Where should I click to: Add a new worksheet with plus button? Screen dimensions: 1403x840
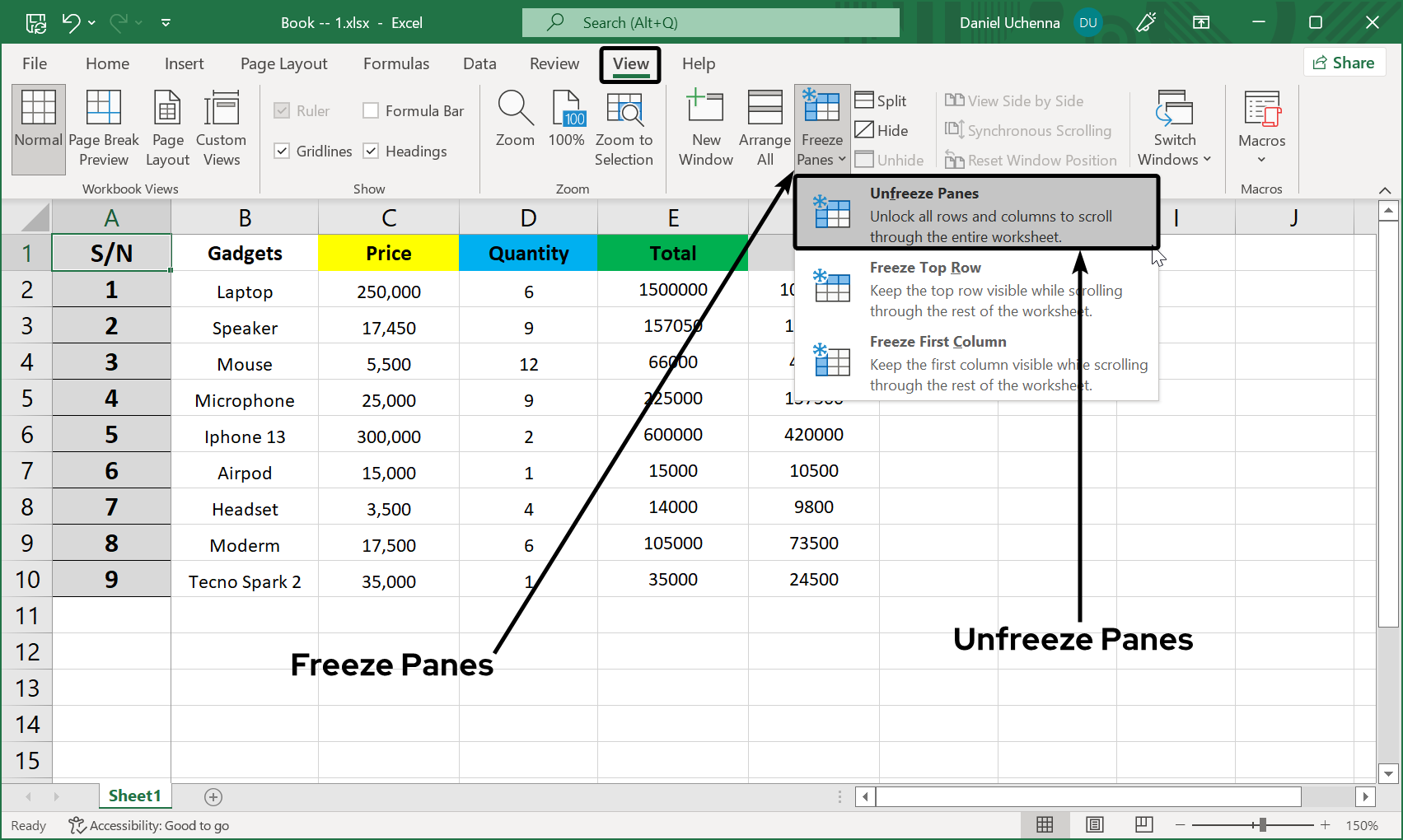pos(213,796)
